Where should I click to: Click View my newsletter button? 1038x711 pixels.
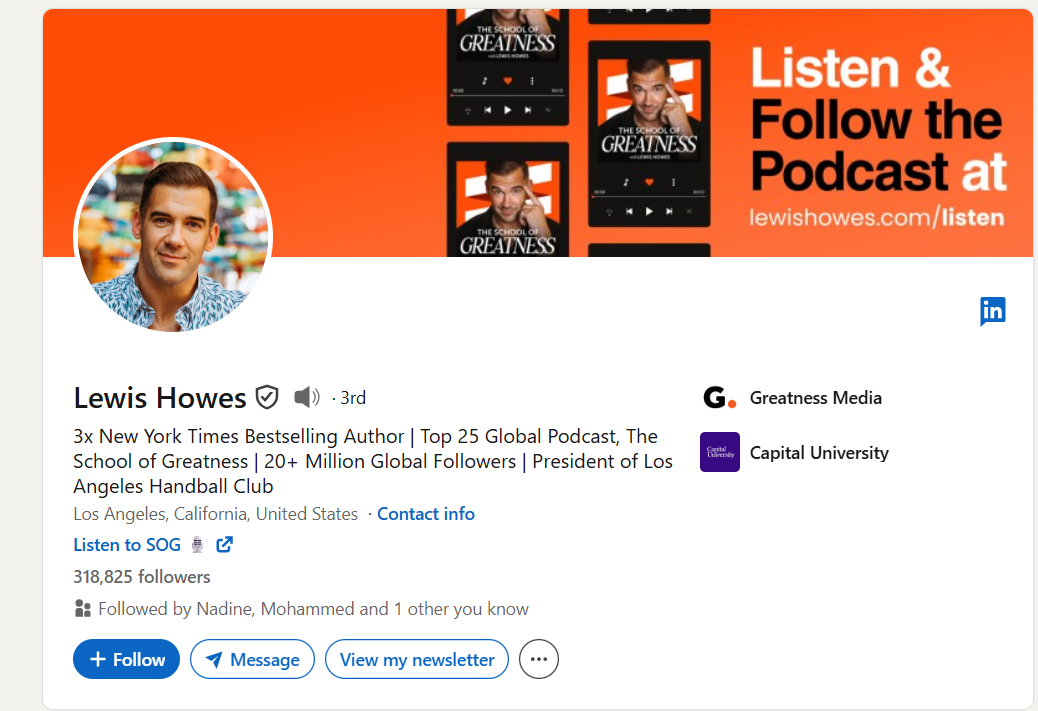point(417,659)
